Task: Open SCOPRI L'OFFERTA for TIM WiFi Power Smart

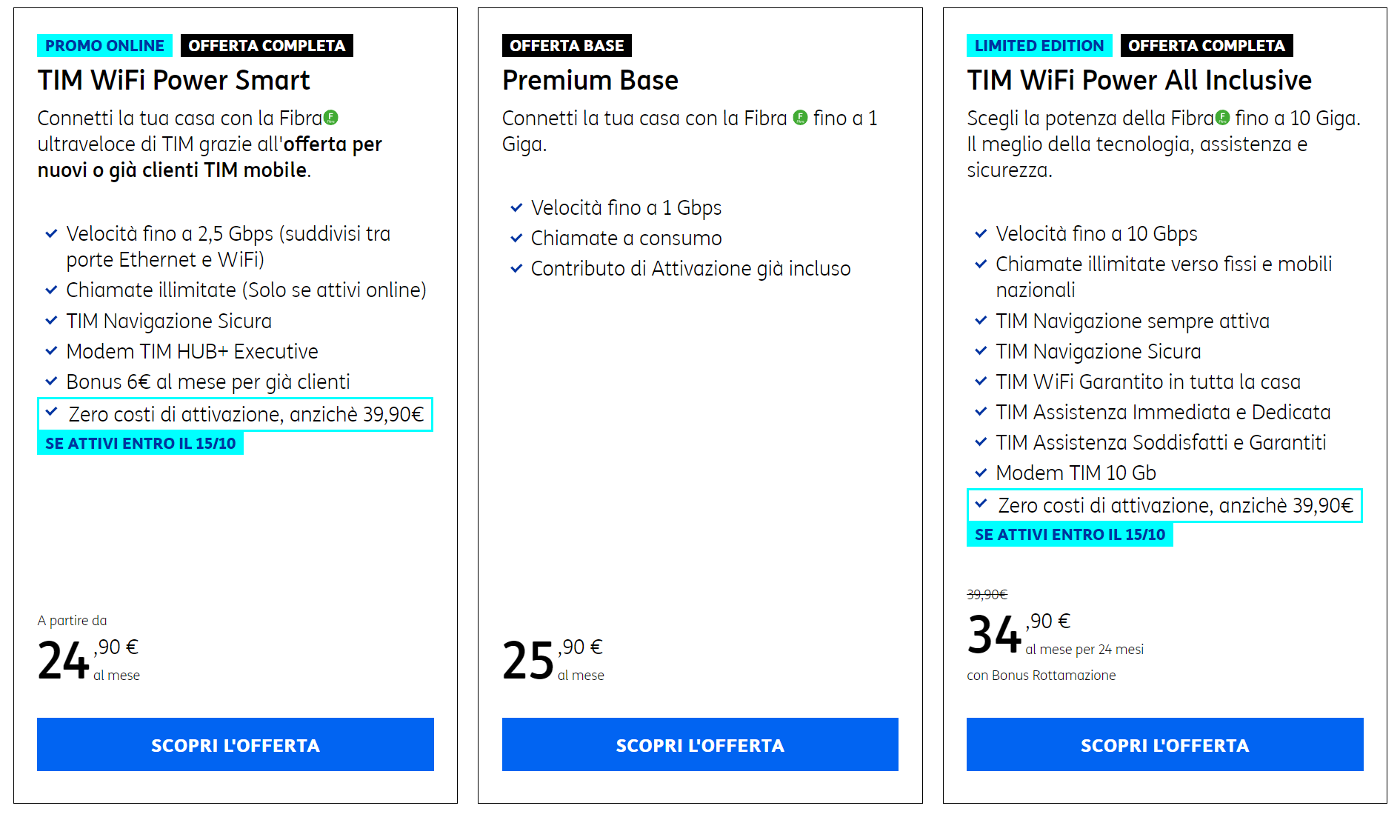Action: [x=236, y=744]
